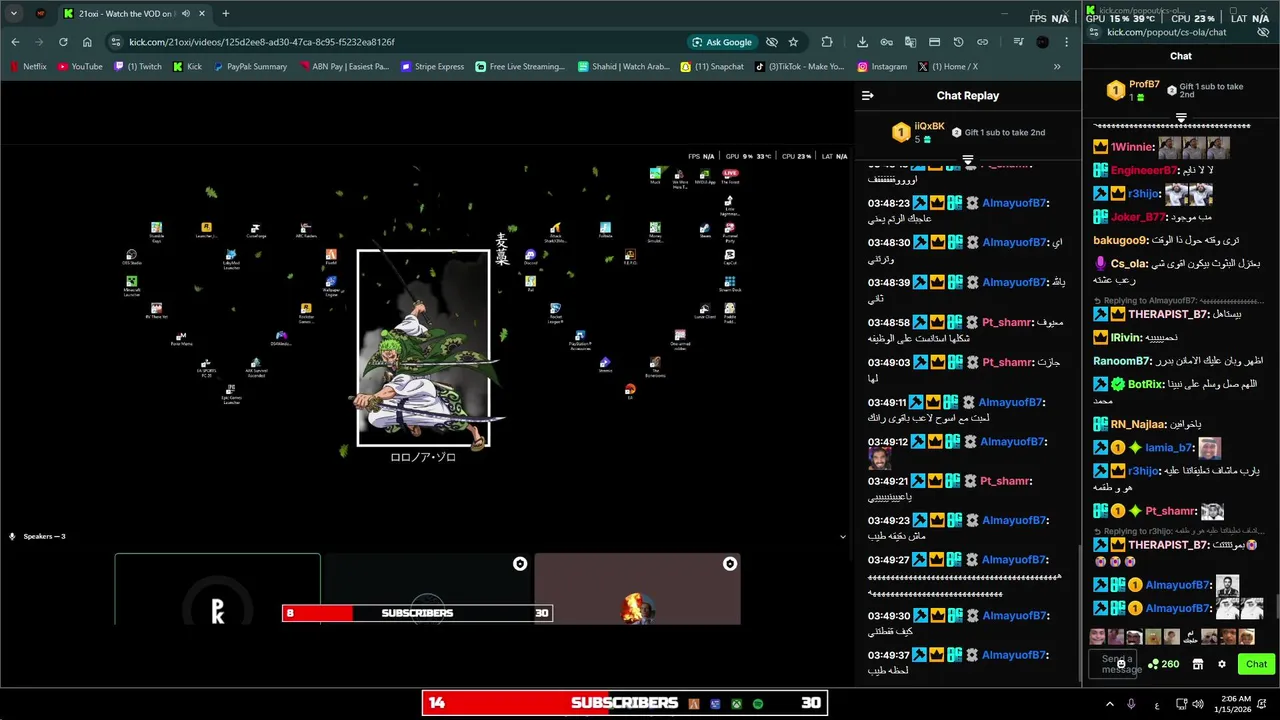Click the username 1Winnie in chat
1280x720 pixels.
[x=1132, y=147]
